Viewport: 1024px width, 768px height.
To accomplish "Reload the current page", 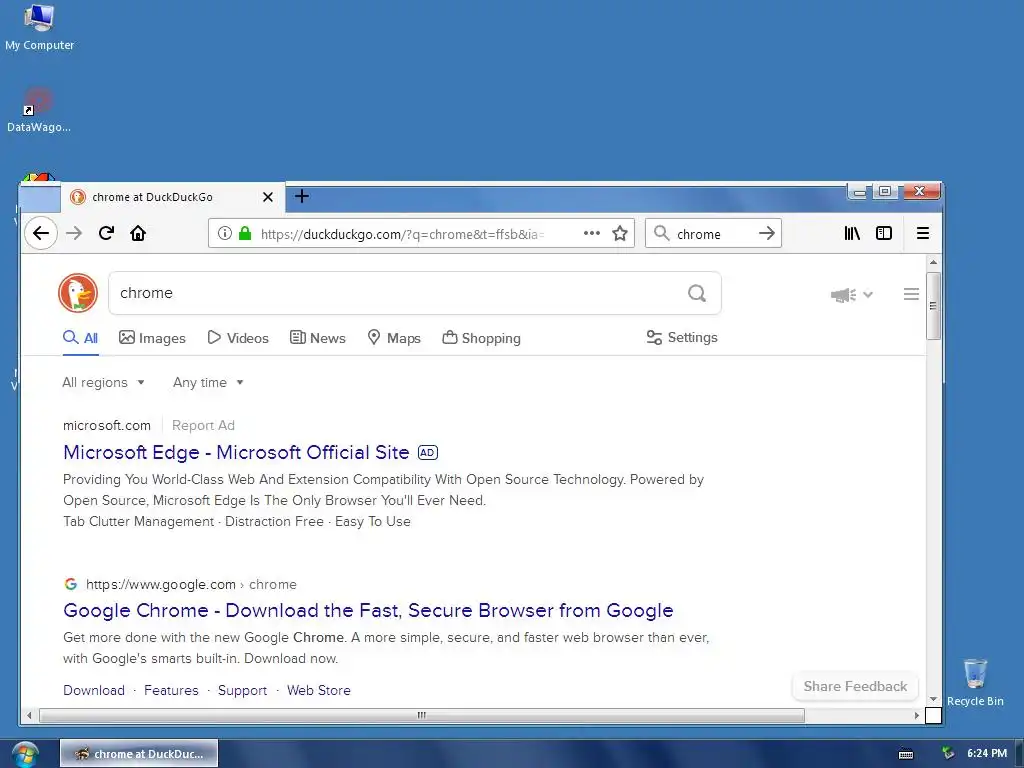I will [x=106, y=233].
